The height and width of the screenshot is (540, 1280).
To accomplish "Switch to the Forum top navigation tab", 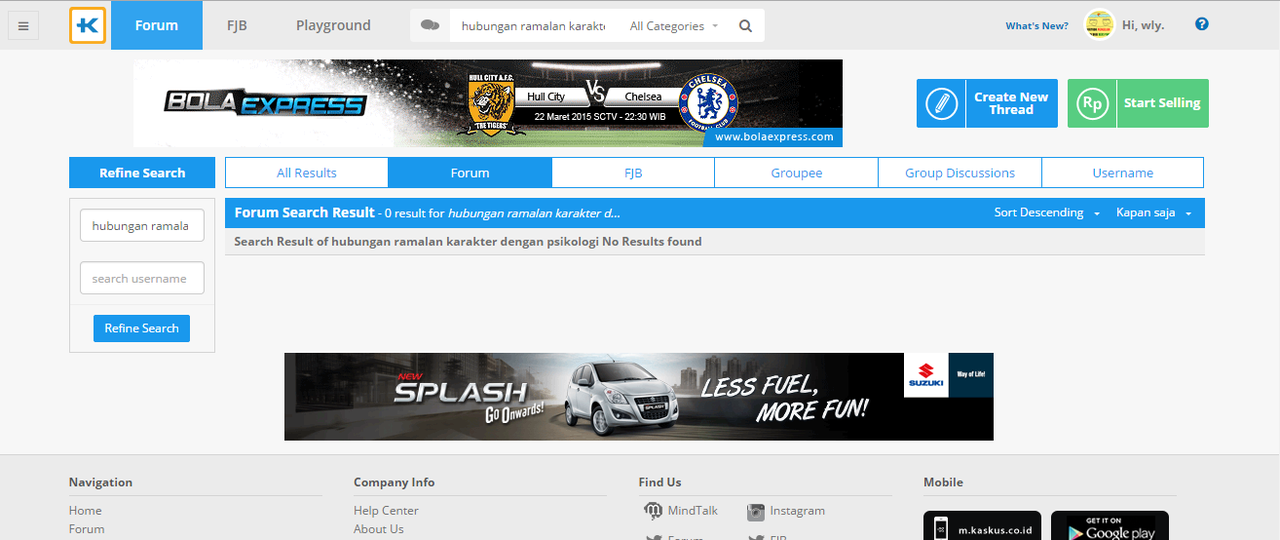I will 156,25.
